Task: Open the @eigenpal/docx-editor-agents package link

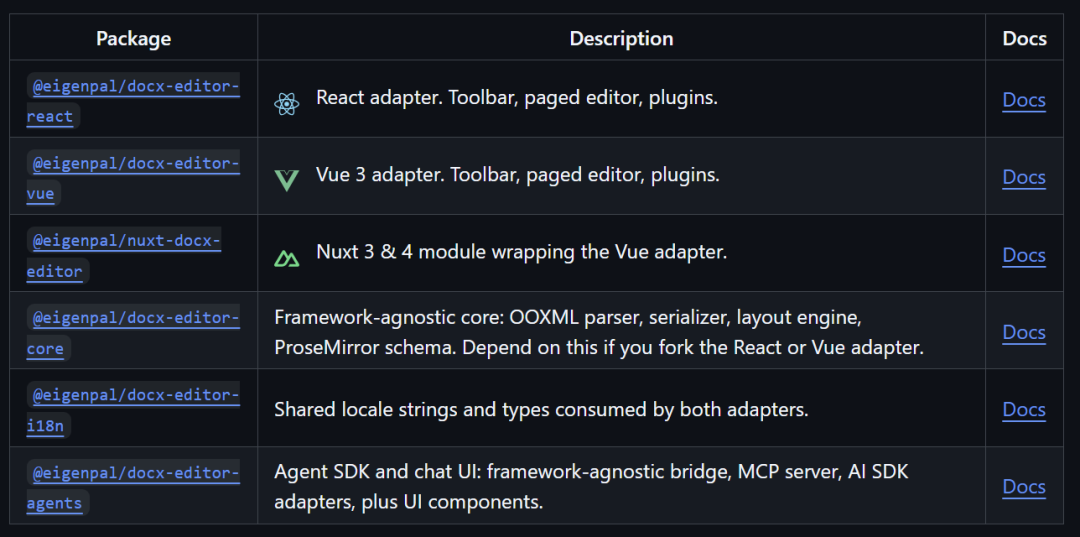Action: [x=133, y=488]
